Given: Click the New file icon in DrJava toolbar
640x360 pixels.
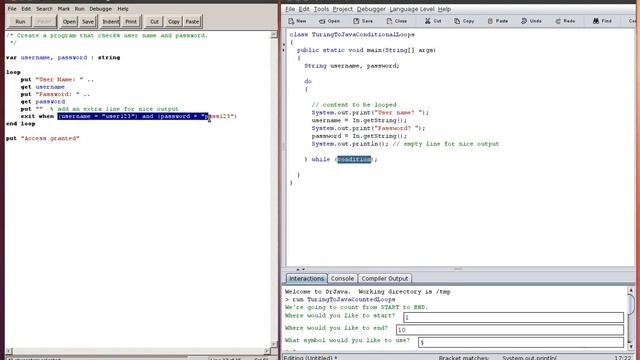Looking at the screenshot, I should click(x=297, y=21).
